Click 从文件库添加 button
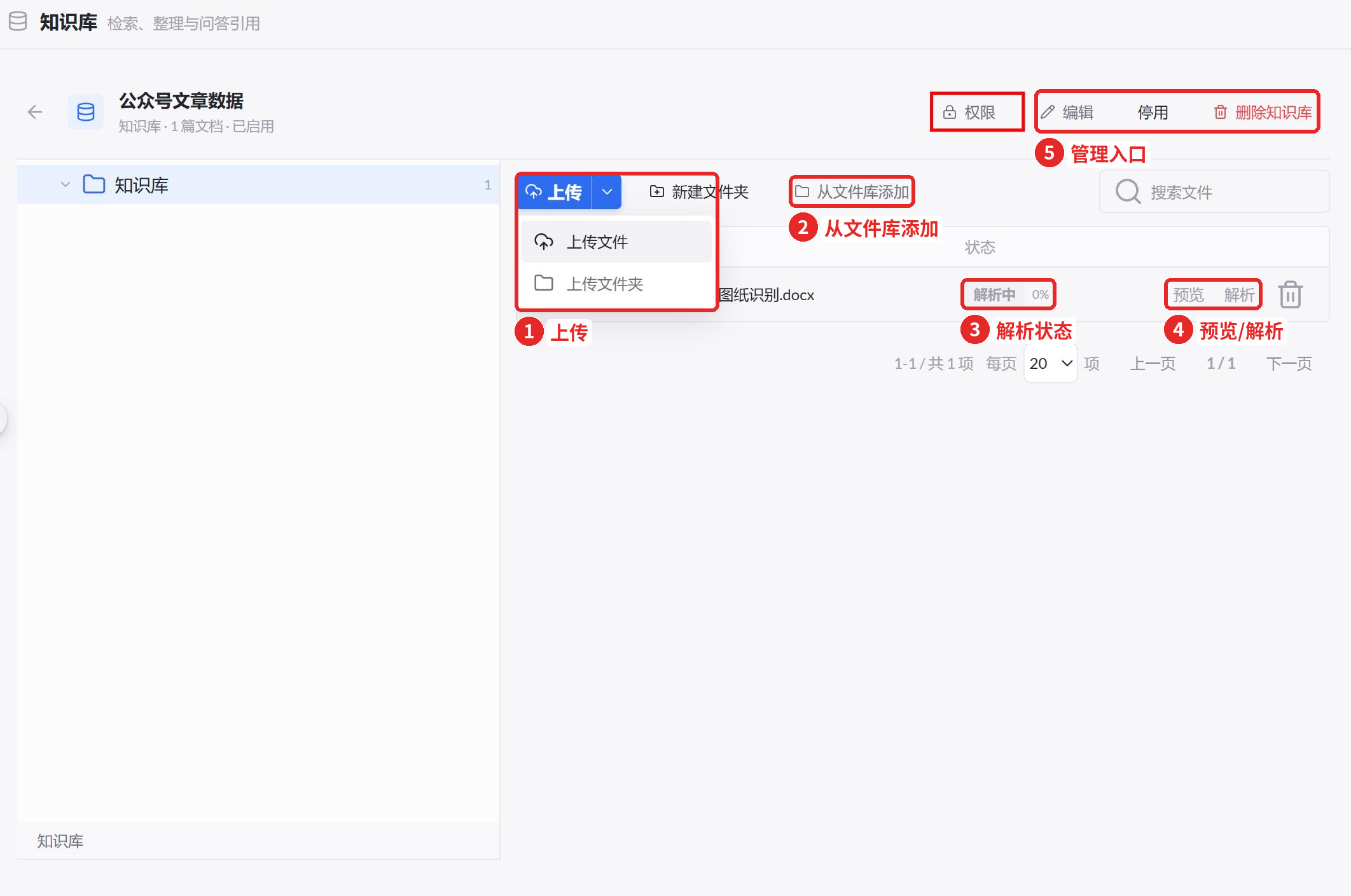 [x=852, y=192]
